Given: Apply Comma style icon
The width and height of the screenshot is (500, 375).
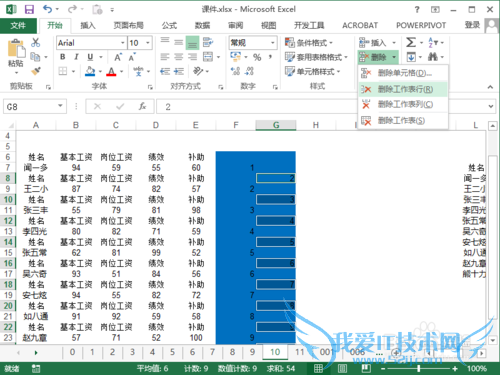Looking at the screenshot, I should tap(270, 57).
